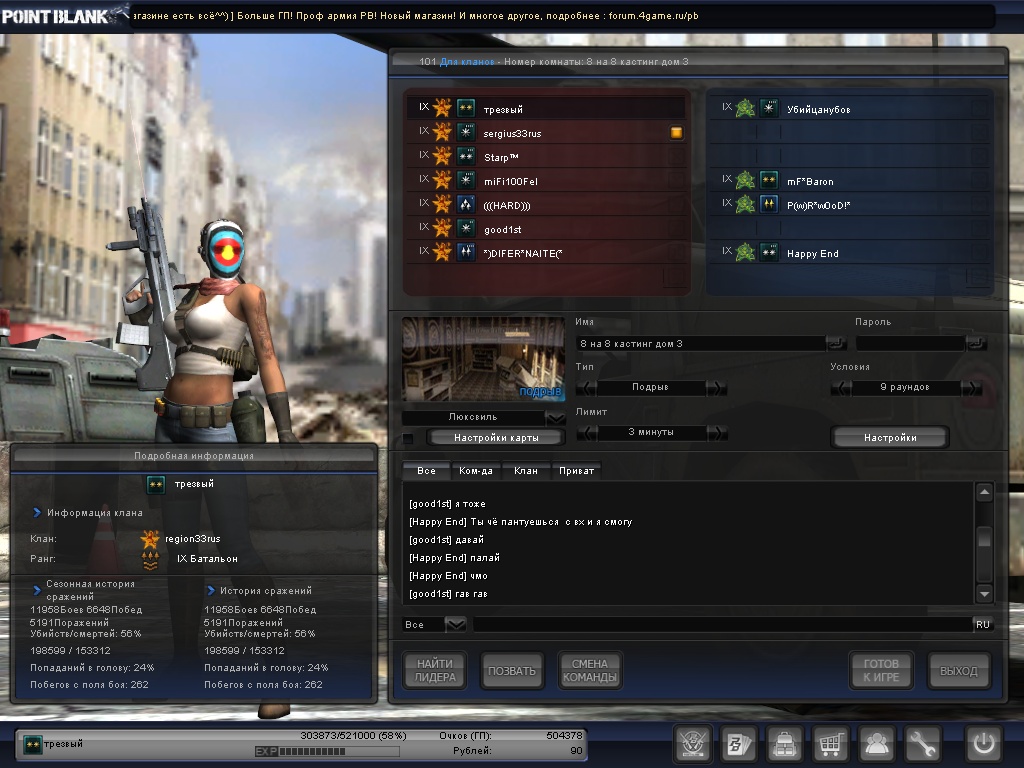Click the rank badge beside *)DIFER*NAITE(*
Screen dimensions: 1024x768
pos(466,252)
